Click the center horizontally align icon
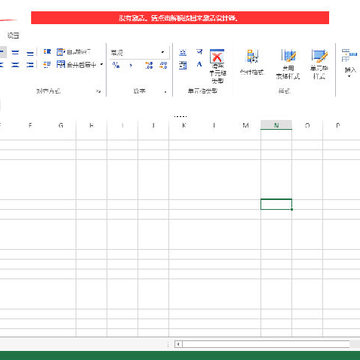This screenshot has width=360, height=360. click(15, 65)
